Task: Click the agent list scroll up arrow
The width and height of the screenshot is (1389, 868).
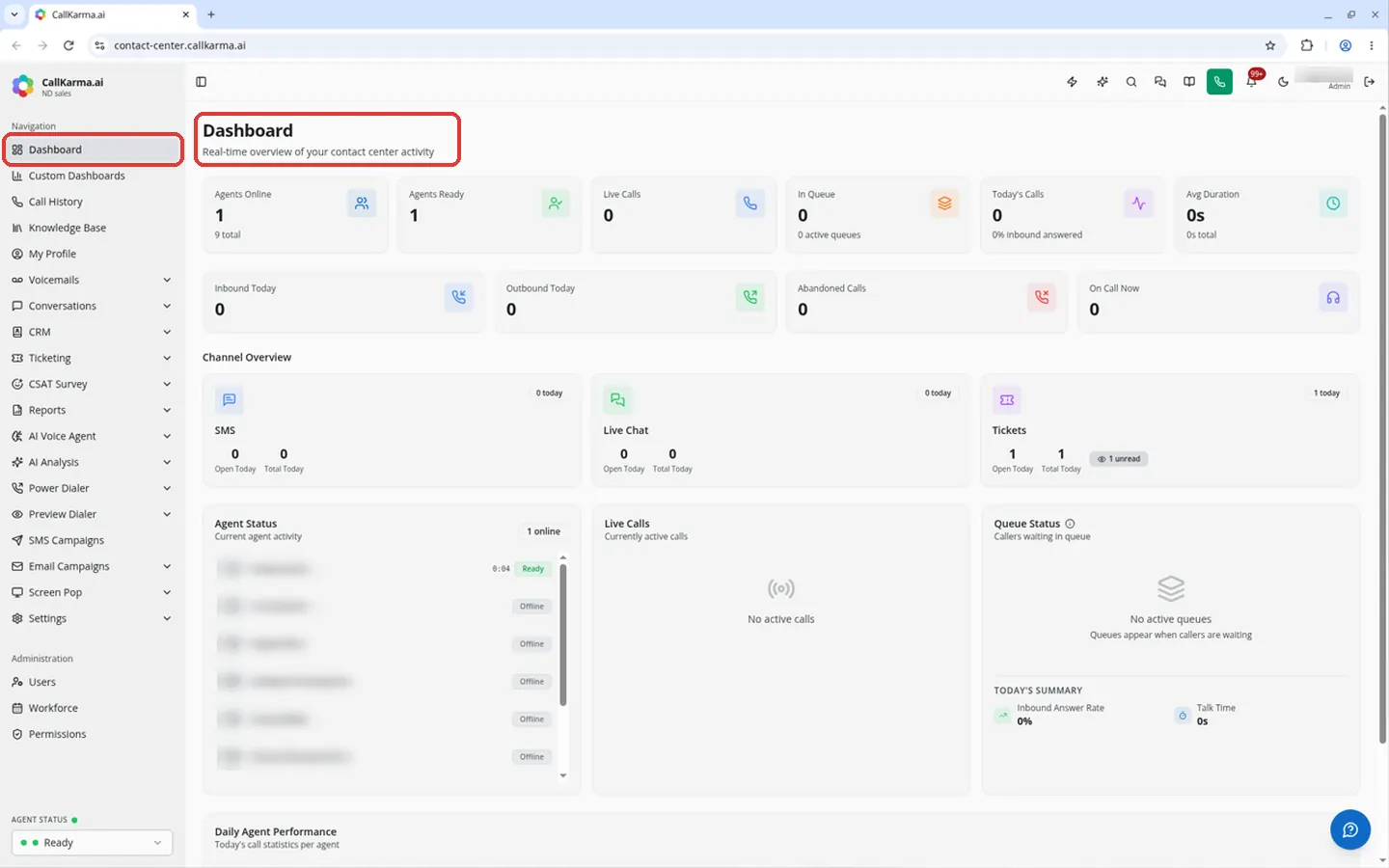Action: [x=563, y=557]
